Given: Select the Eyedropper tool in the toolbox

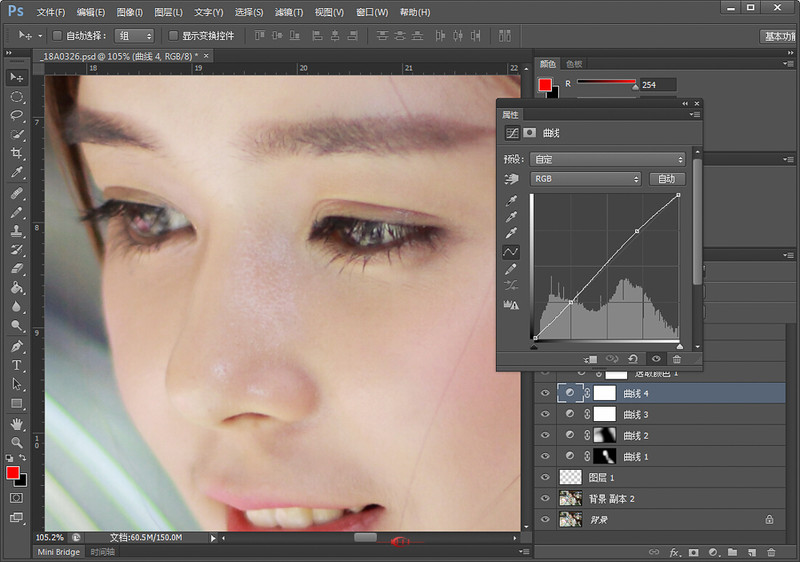Looking at the screenshot, I should click(x=17, y=172).
